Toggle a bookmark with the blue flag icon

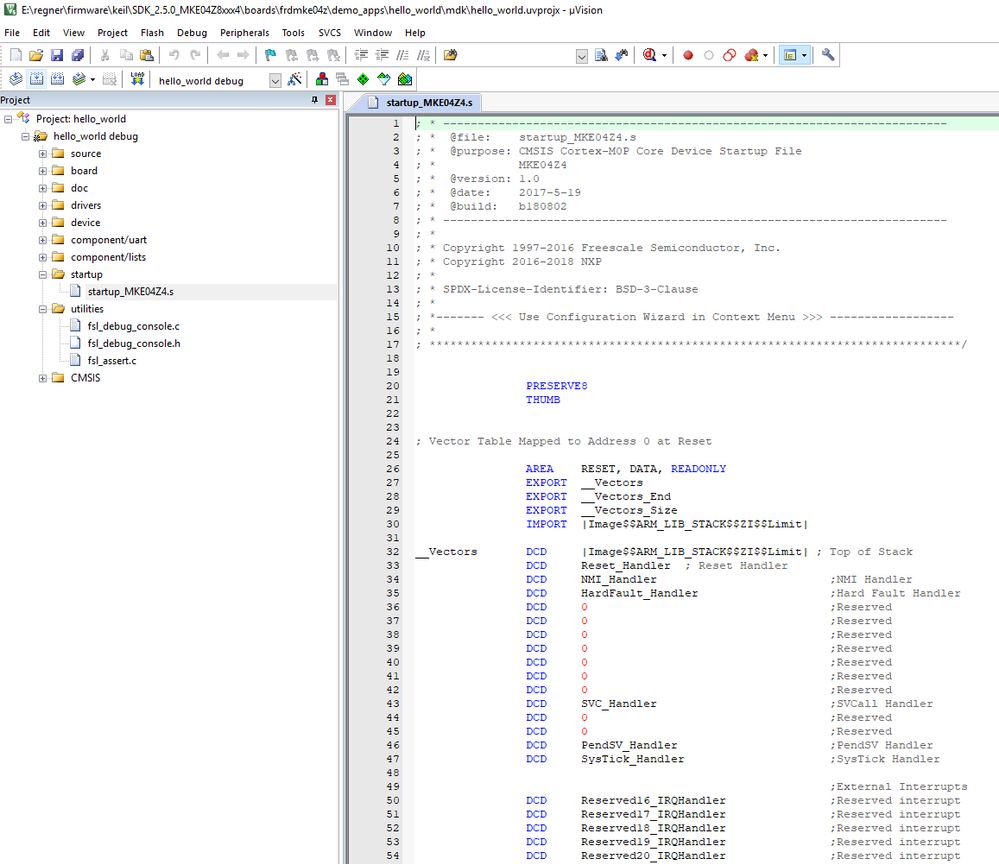pyautogui.click(x=270, y=55)
